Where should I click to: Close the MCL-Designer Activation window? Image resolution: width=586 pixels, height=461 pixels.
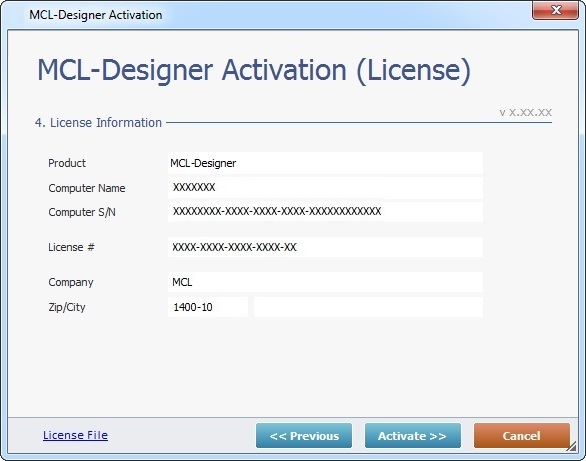pyautogui.click(x=555, y=10)
